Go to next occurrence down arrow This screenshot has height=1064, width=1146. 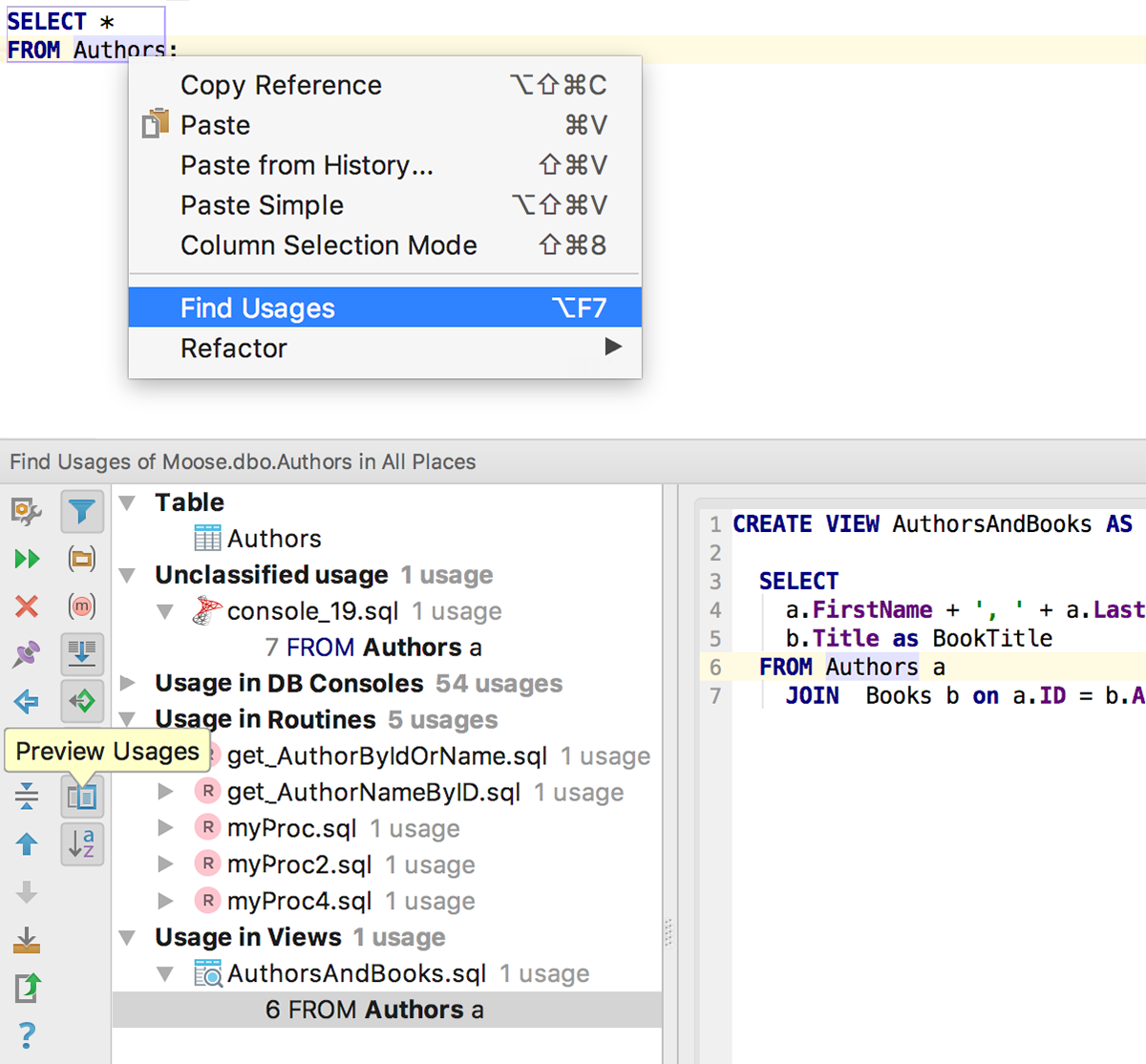pyautogui.click(x=27, y=892)
